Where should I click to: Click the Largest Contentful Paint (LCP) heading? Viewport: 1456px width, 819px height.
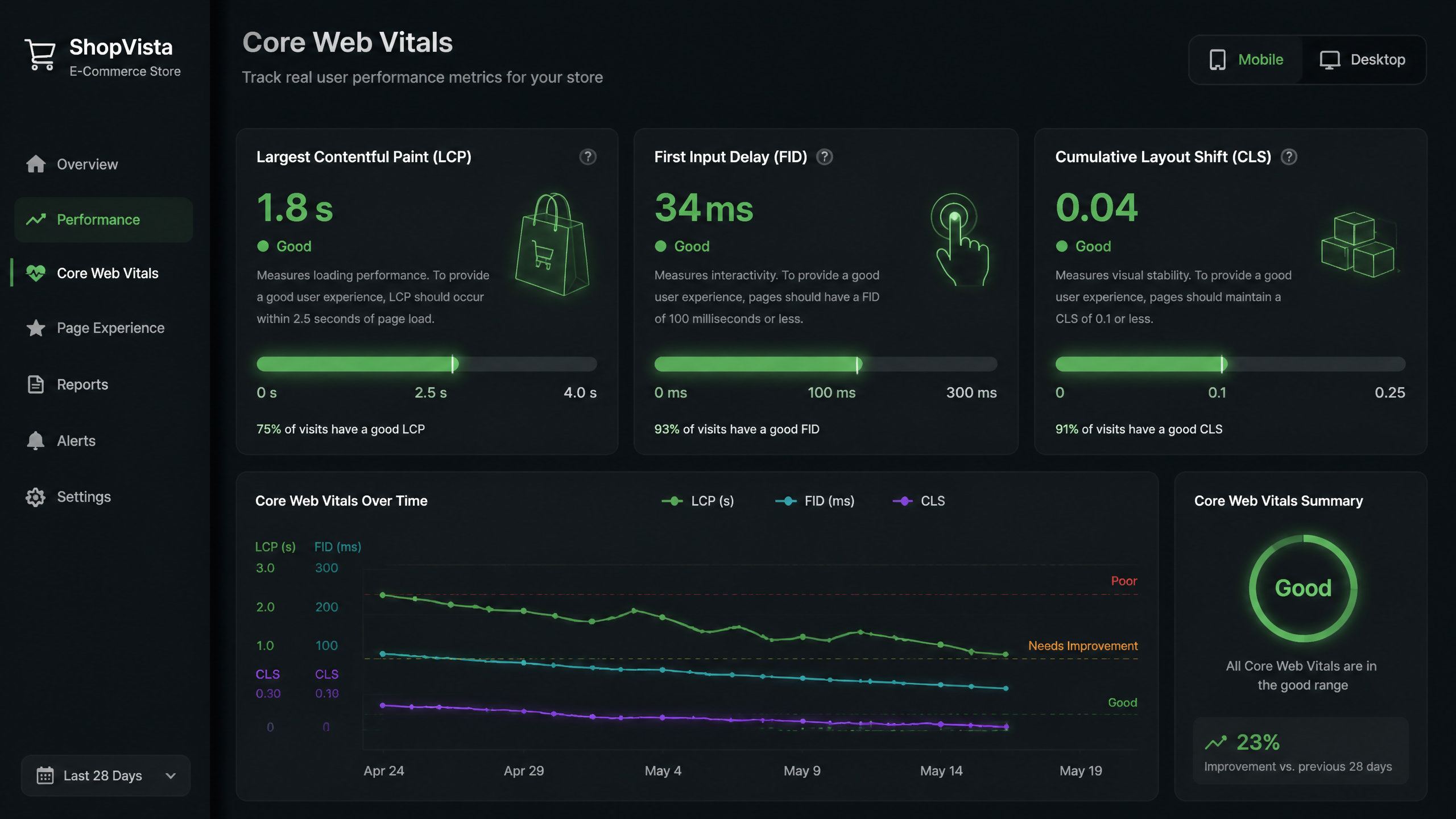pyautogui.click(x=364, y=157)
